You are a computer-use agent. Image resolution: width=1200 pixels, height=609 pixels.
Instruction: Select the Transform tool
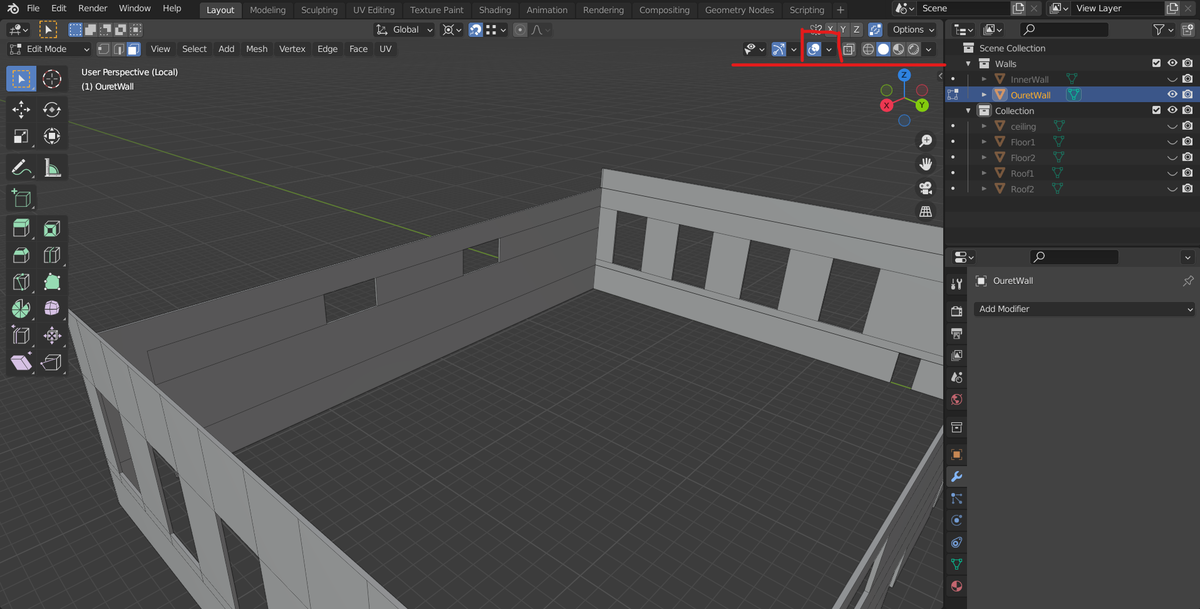click(x=52, y=136)
